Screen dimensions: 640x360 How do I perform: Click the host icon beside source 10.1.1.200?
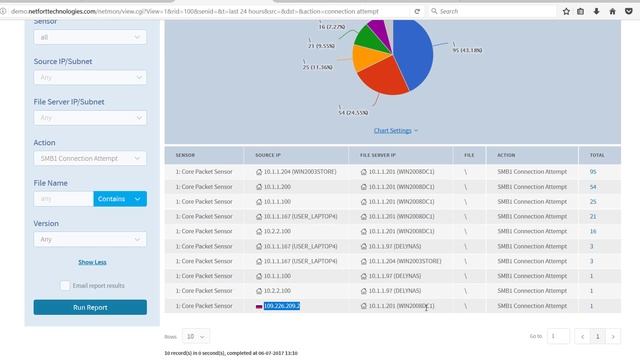click(x=259, y=187)
